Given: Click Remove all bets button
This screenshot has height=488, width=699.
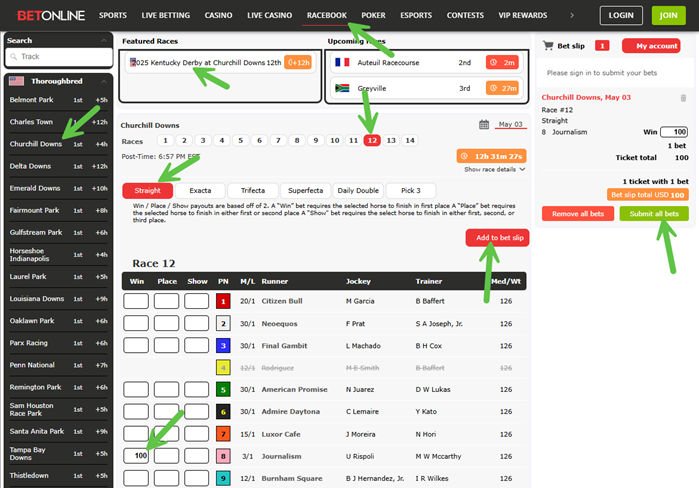Looking at the screenshot, I should pos(577,214).
